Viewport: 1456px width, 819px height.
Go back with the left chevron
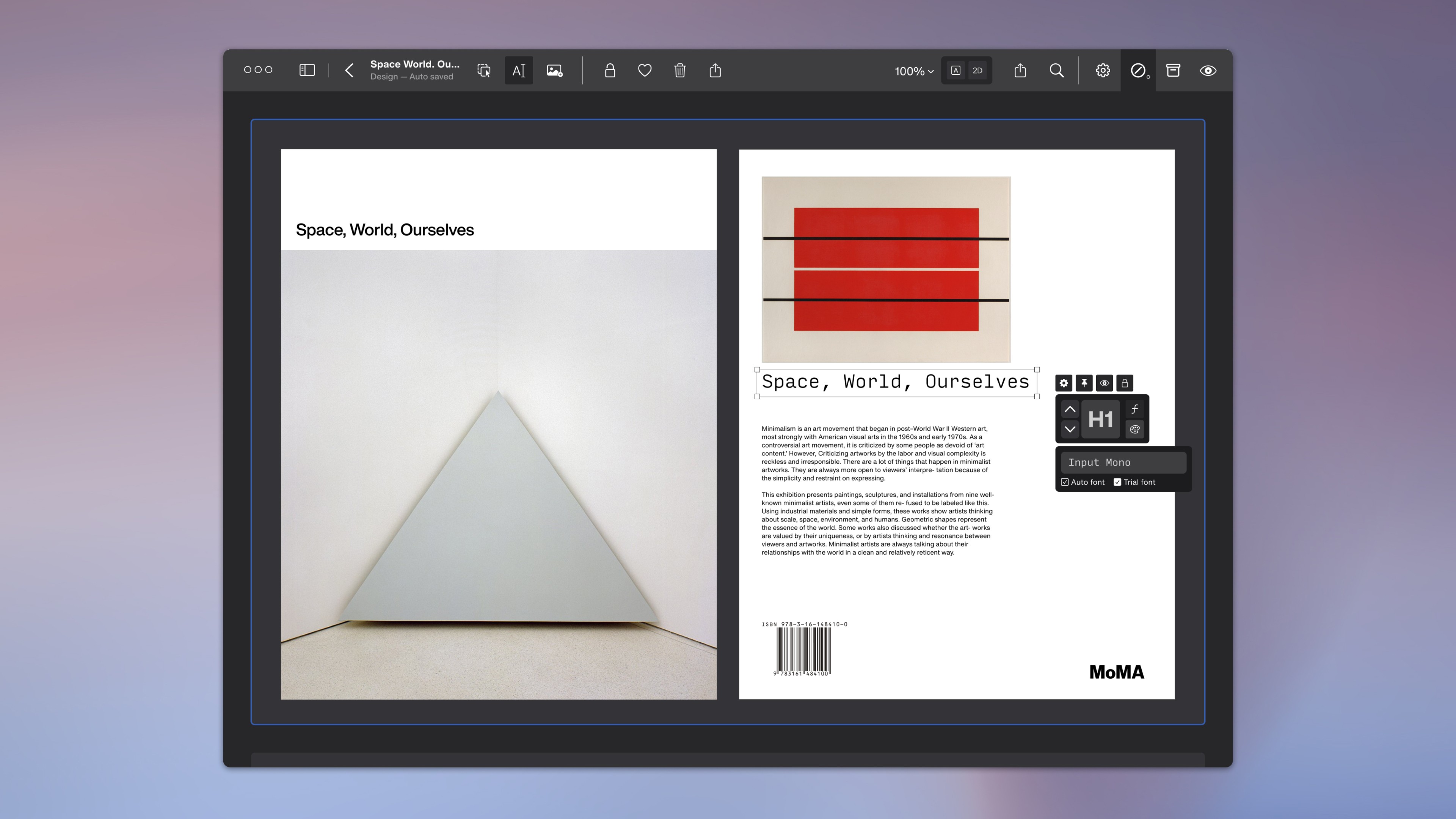coord(349,71)
